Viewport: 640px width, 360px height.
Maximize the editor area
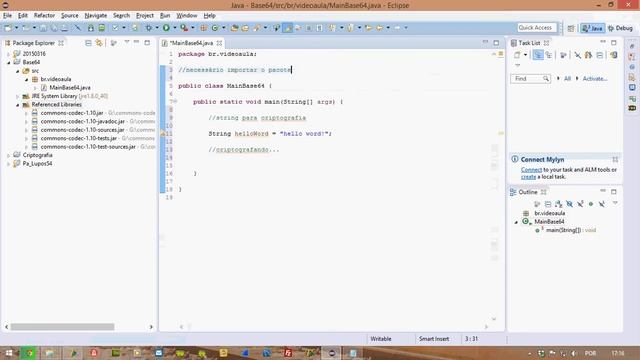pyautogui.click(x=496, y=42)
